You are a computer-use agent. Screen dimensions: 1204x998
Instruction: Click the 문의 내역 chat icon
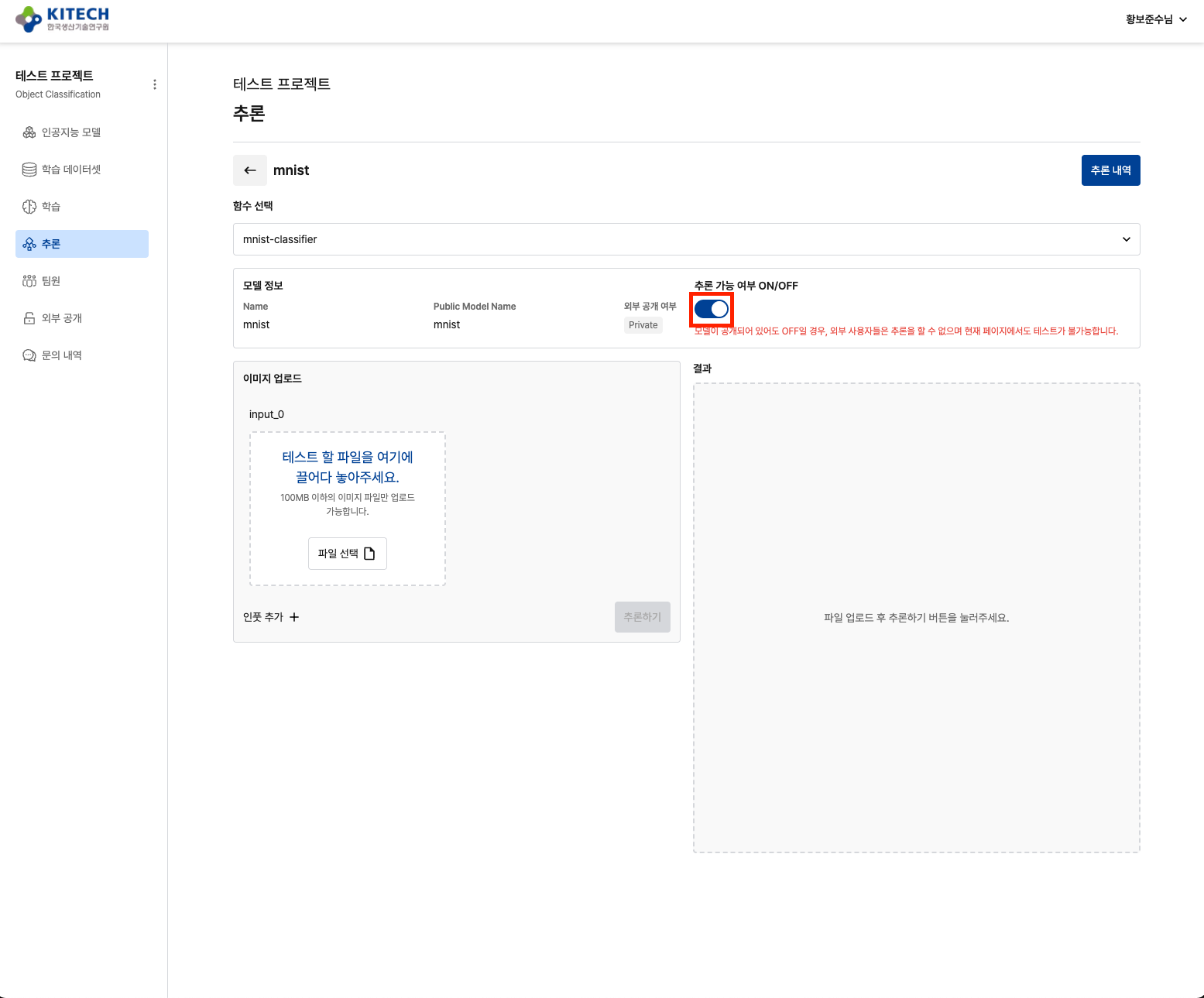tap(29, 355)
